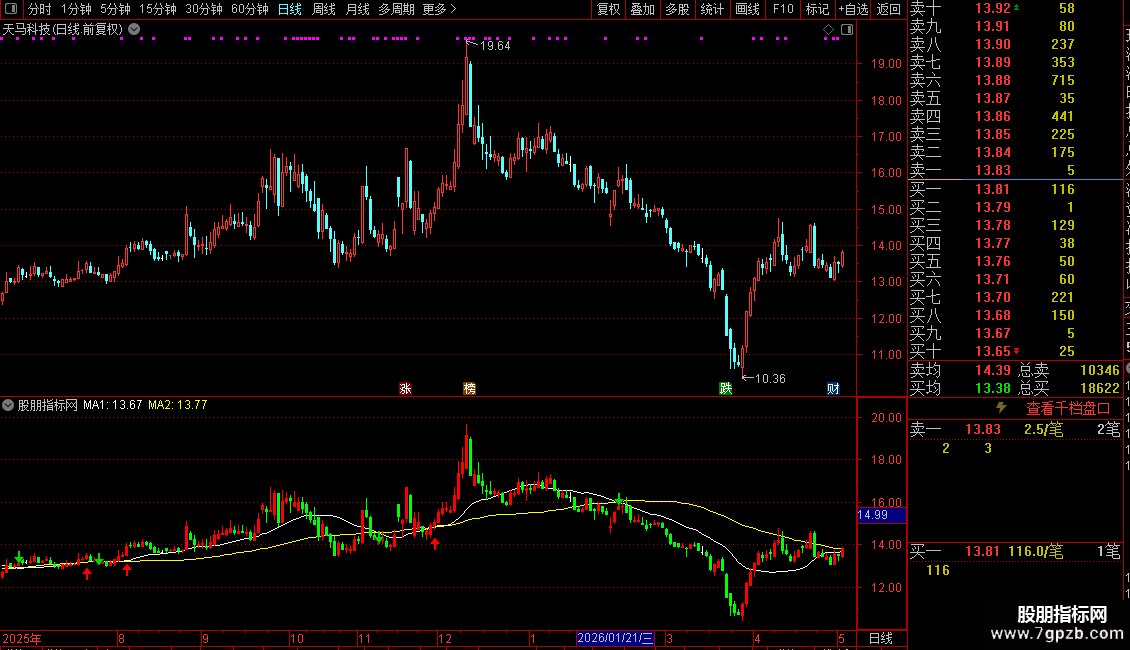Open the 画线 drawing tools
The width and height of the screenshot is (1130, 650).
(x=747, y=9)
